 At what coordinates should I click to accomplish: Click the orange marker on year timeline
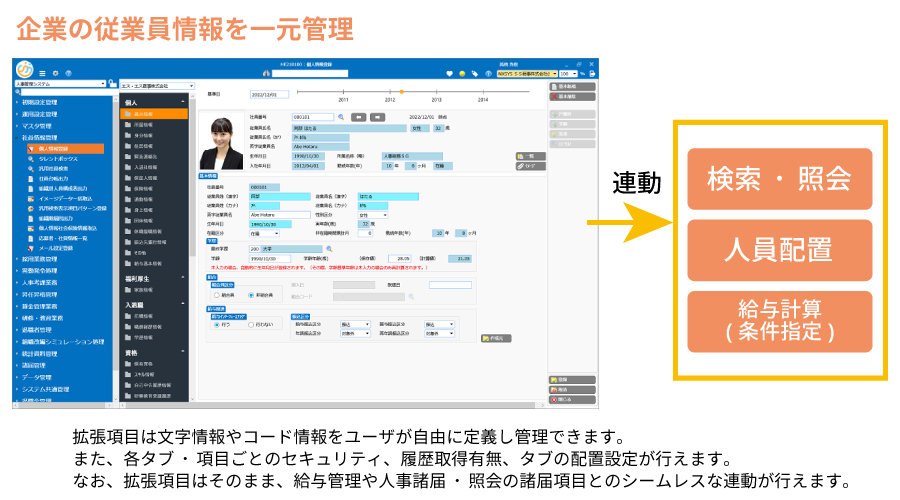(x=401, y=92)
